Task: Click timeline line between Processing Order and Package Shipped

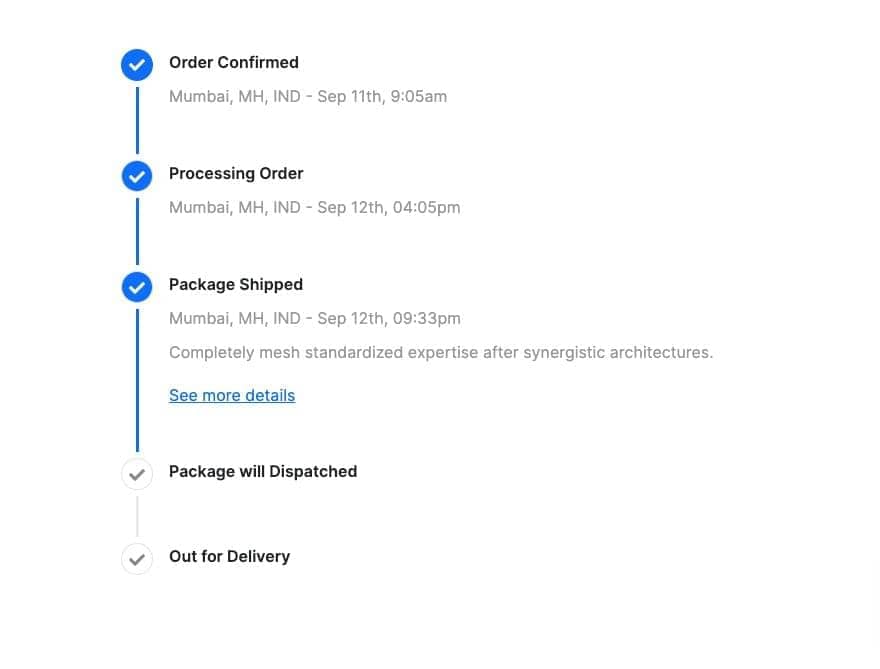Action: click(137, 231)
